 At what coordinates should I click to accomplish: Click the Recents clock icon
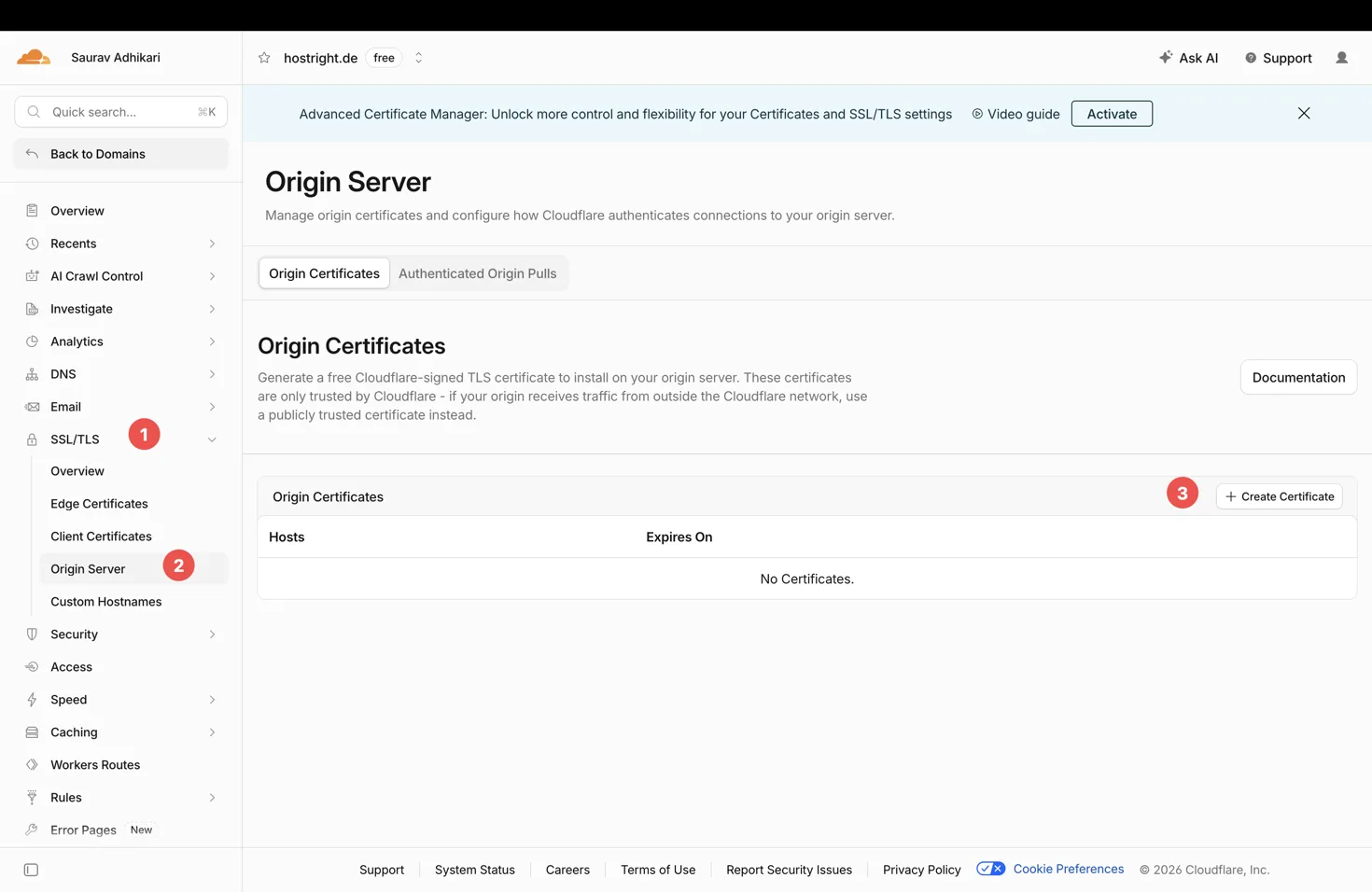(x=32, y=244)
